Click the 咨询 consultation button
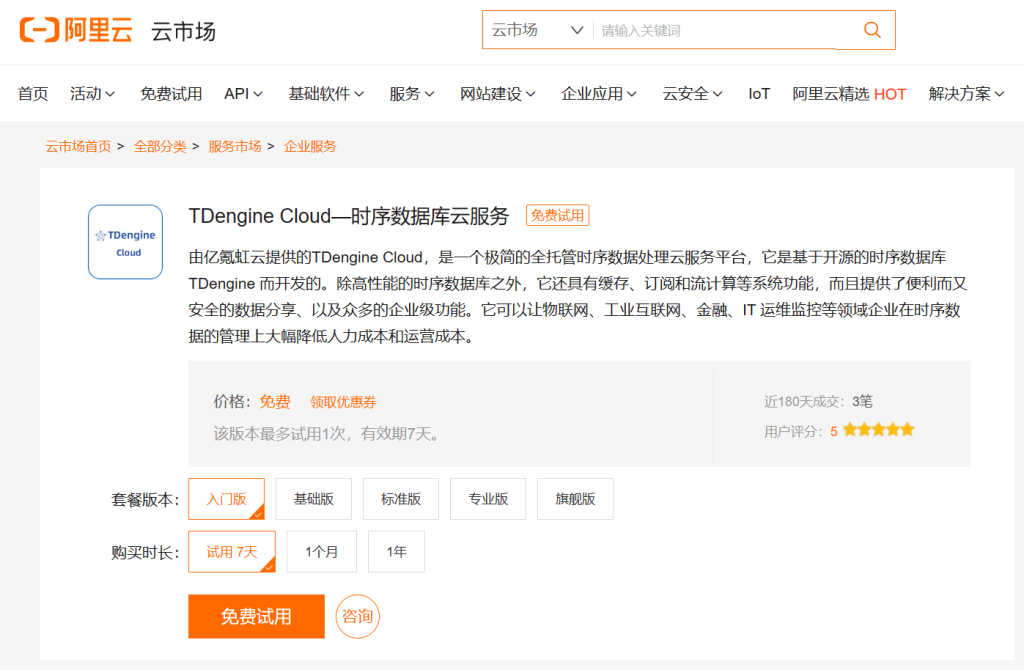Viewport: 1024px width, 670px height. (357, 616)
